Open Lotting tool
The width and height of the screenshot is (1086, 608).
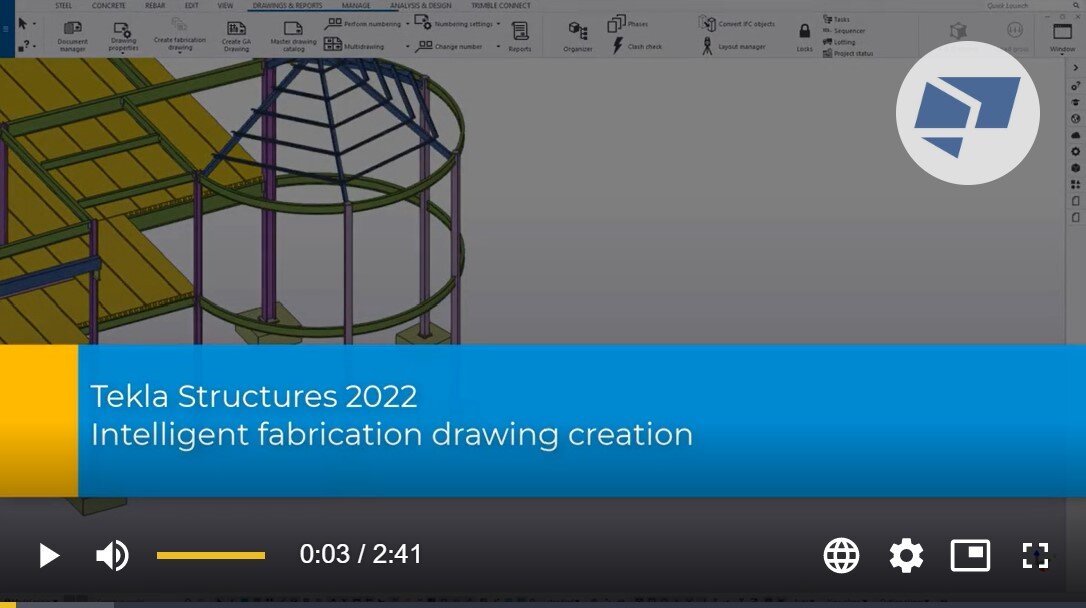click(x=839, y=42)
